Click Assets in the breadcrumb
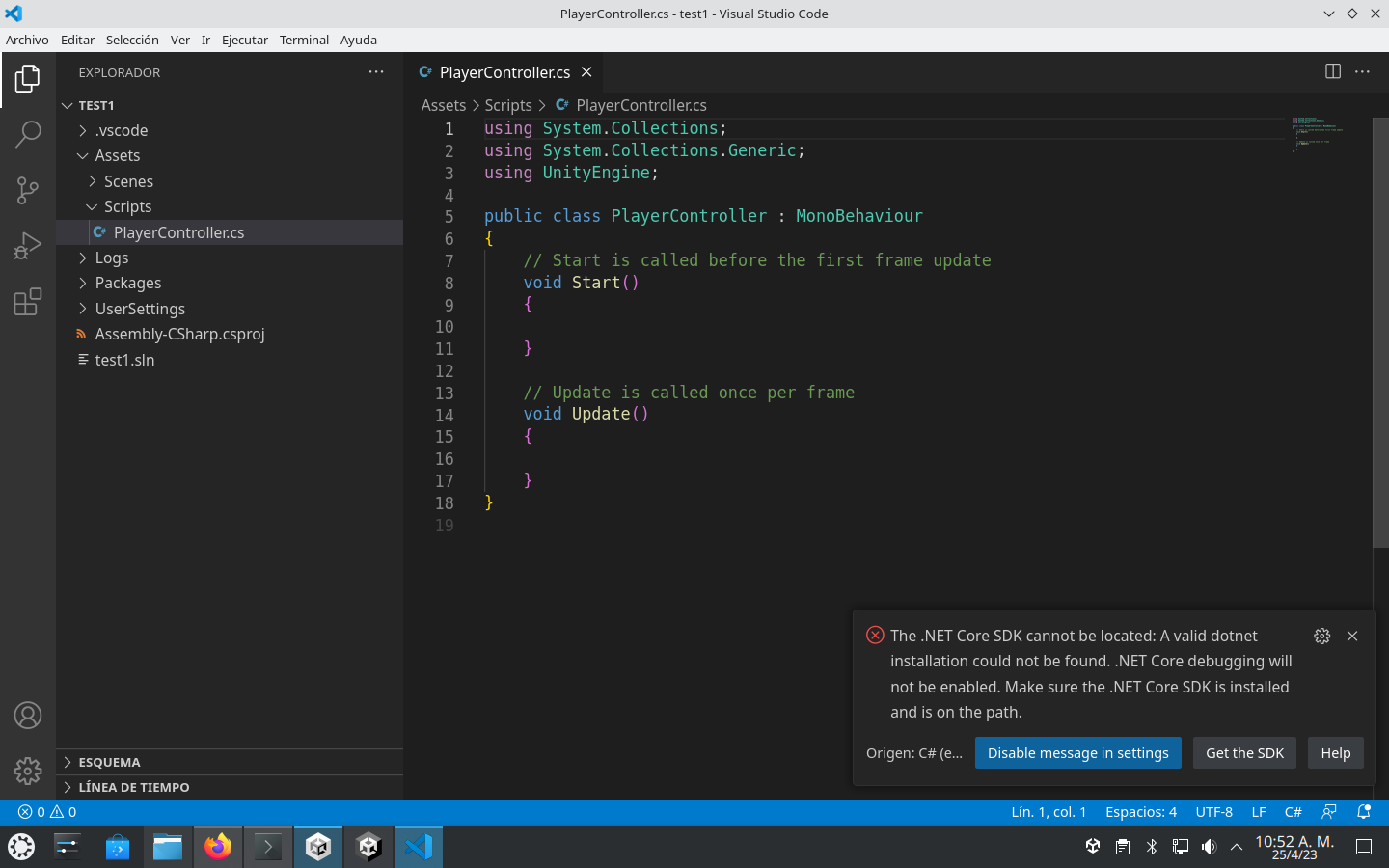Viewport: 1389px width, 868px height. pos(444,105)
